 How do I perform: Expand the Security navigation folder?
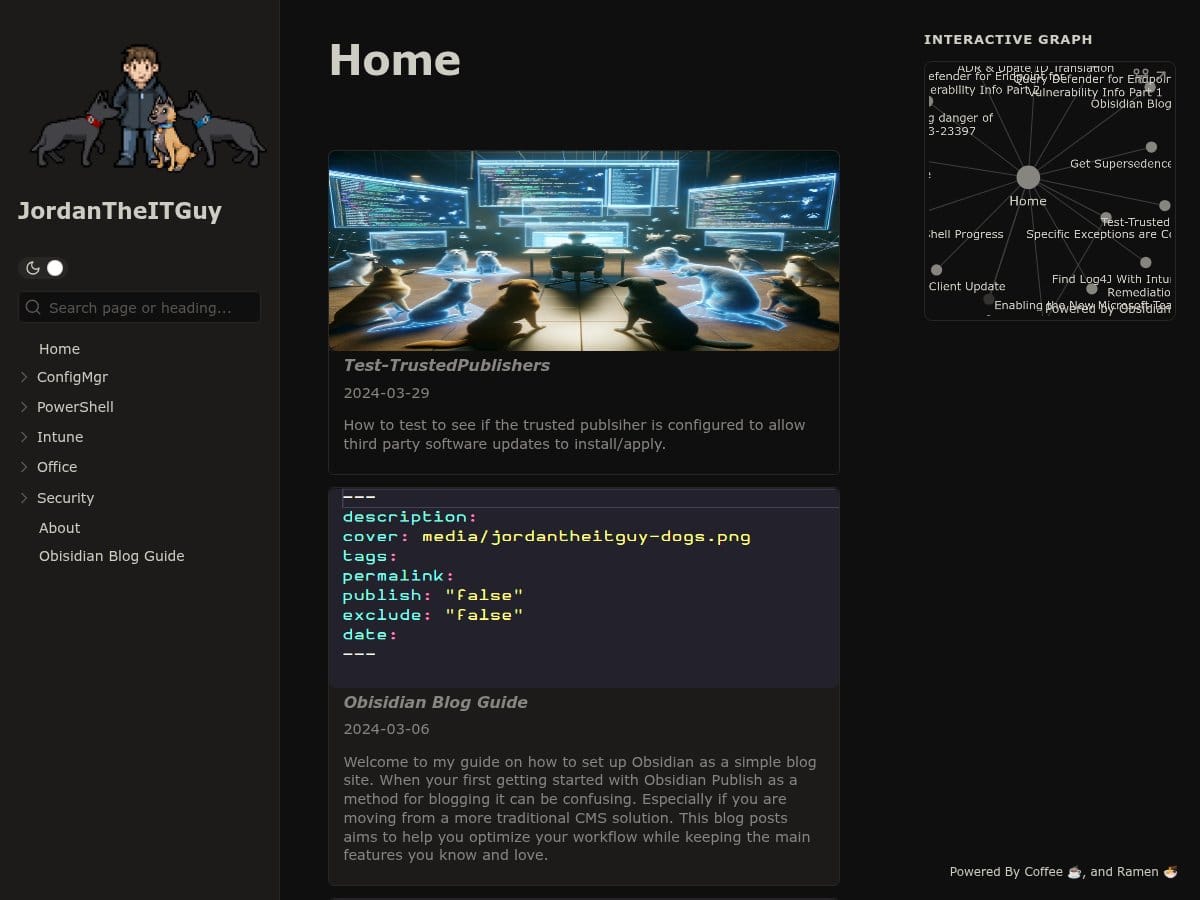pos(24,498)
